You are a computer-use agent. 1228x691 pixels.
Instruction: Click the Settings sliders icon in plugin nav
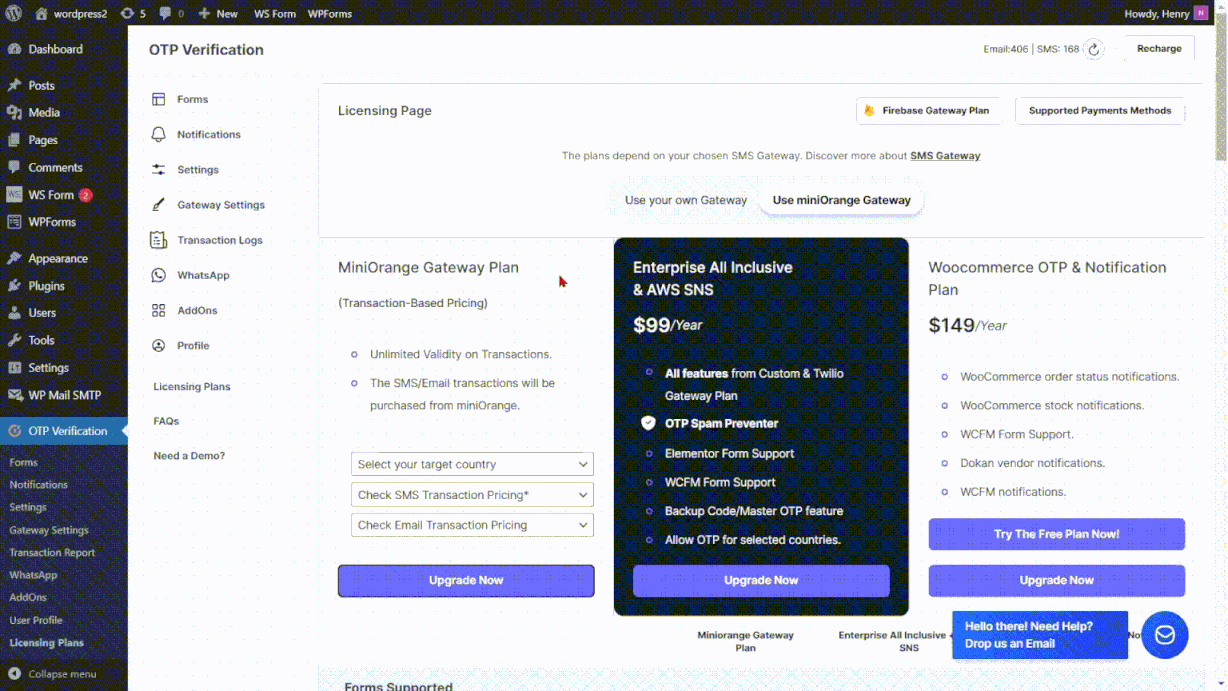158,170
